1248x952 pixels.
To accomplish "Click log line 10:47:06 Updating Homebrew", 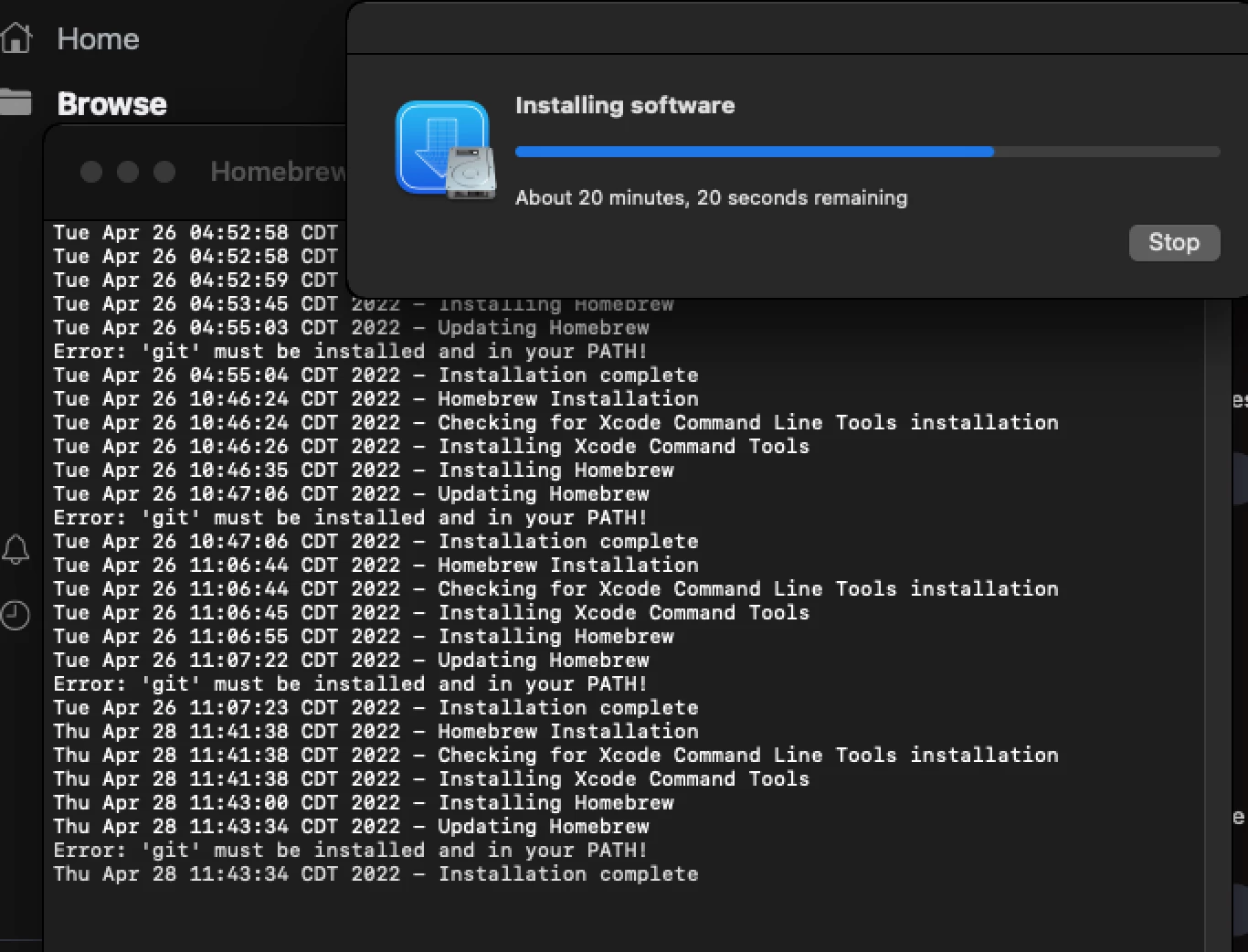I will [351, 493].
